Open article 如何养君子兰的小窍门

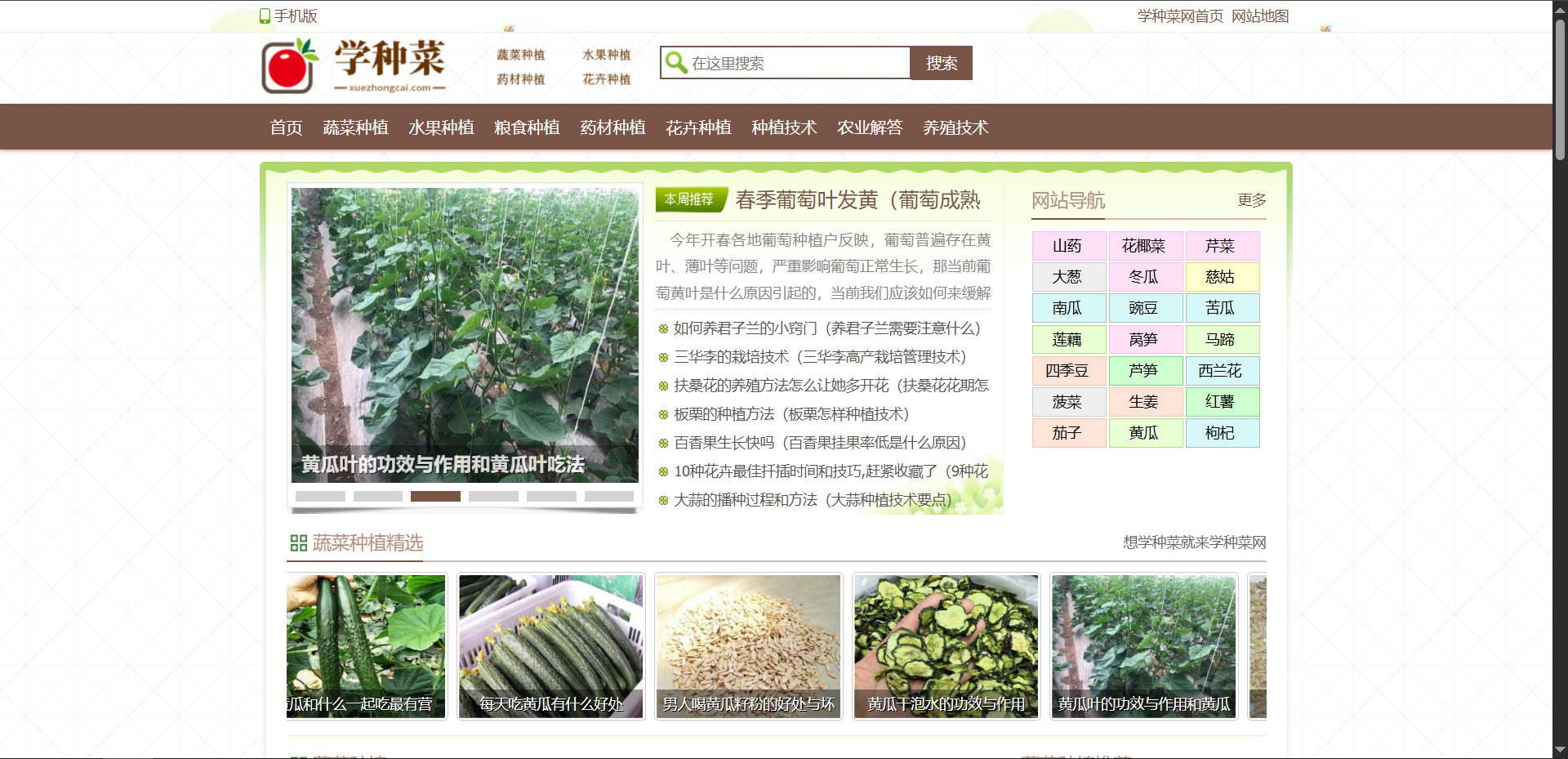(826, 328)
